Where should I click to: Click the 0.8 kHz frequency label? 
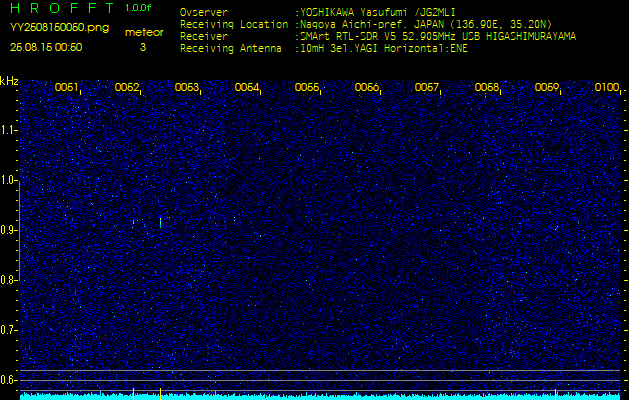(8, 280)
